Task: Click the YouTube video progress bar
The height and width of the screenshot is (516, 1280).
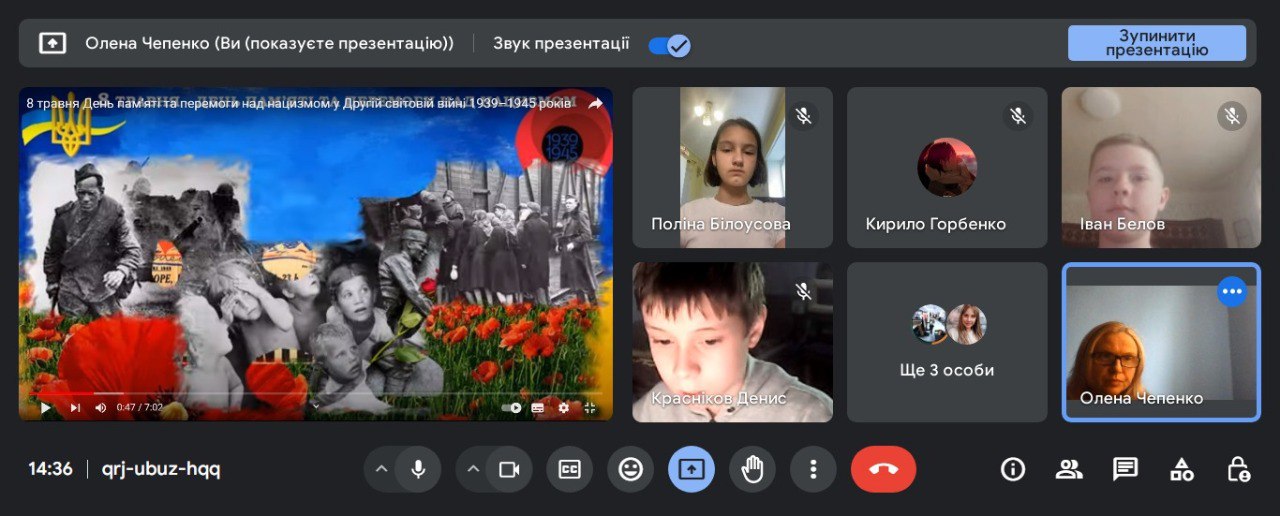Action: [x=300, y=394]
